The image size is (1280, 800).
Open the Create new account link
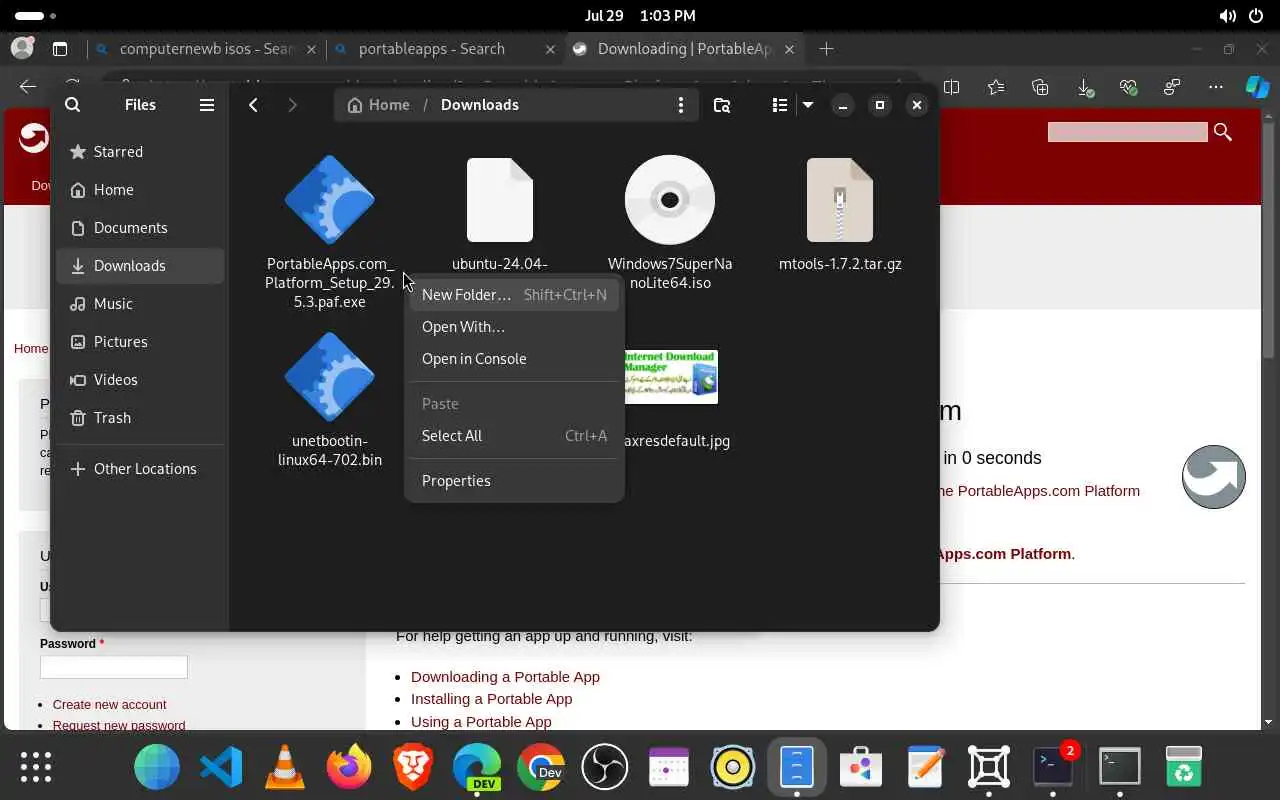click(x=109, y=704)
